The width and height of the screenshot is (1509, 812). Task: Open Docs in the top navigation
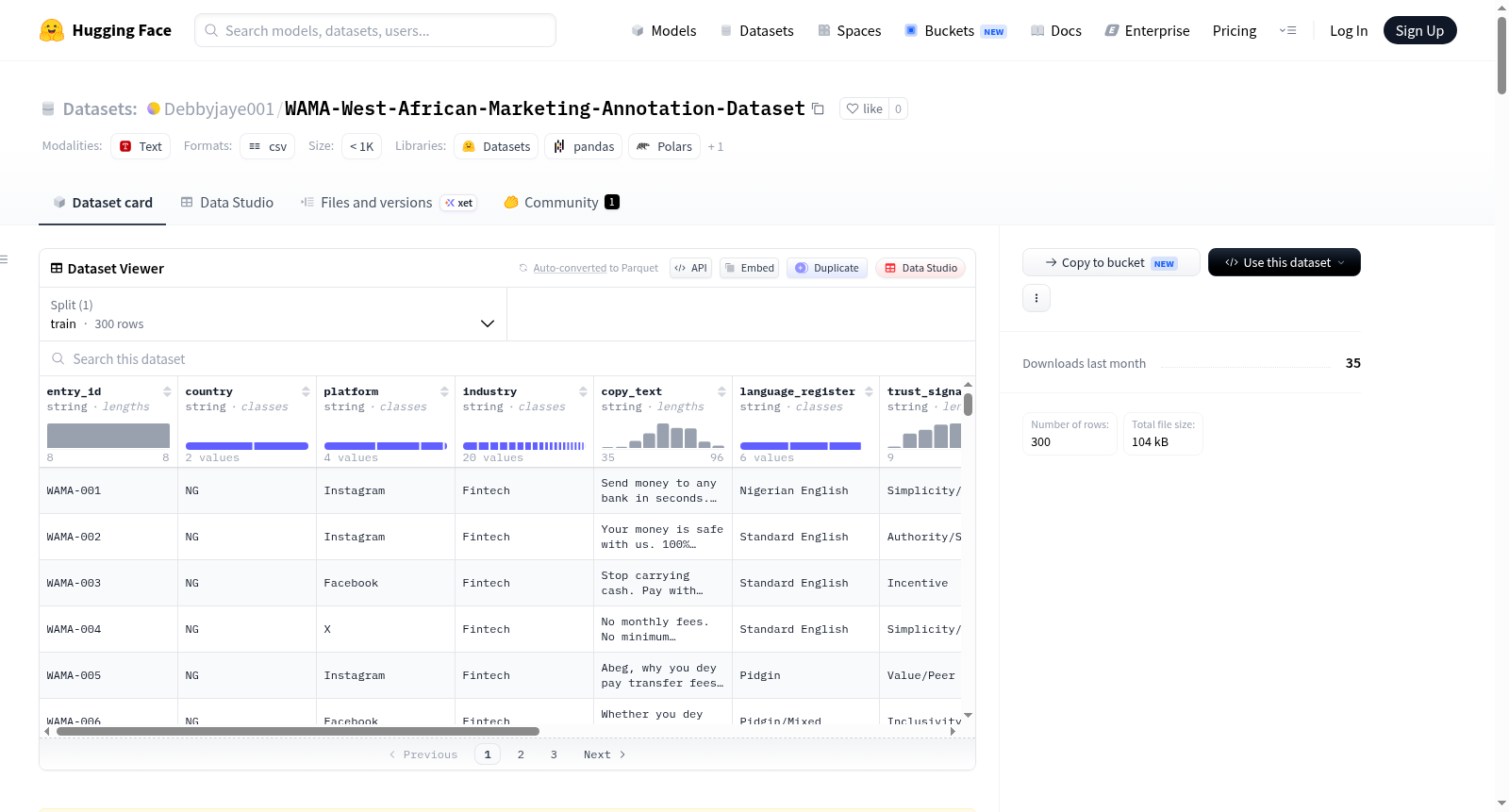1056,31
